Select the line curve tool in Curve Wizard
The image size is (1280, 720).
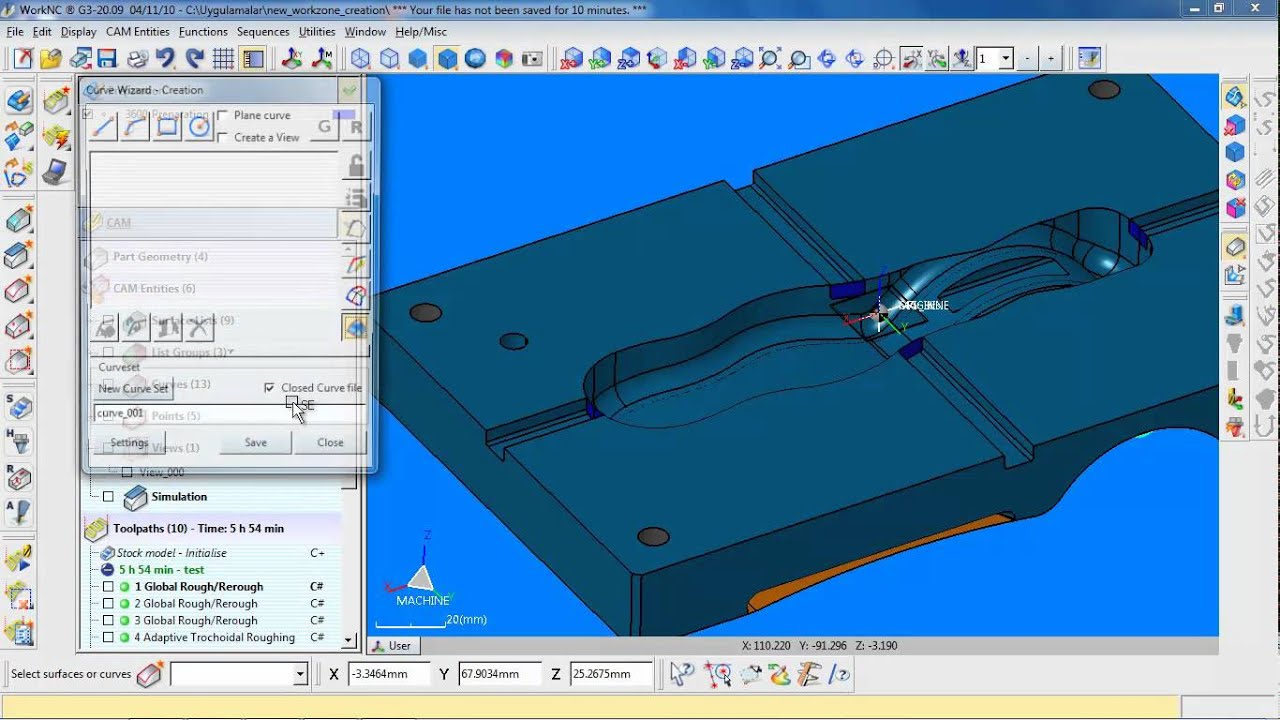104,126
